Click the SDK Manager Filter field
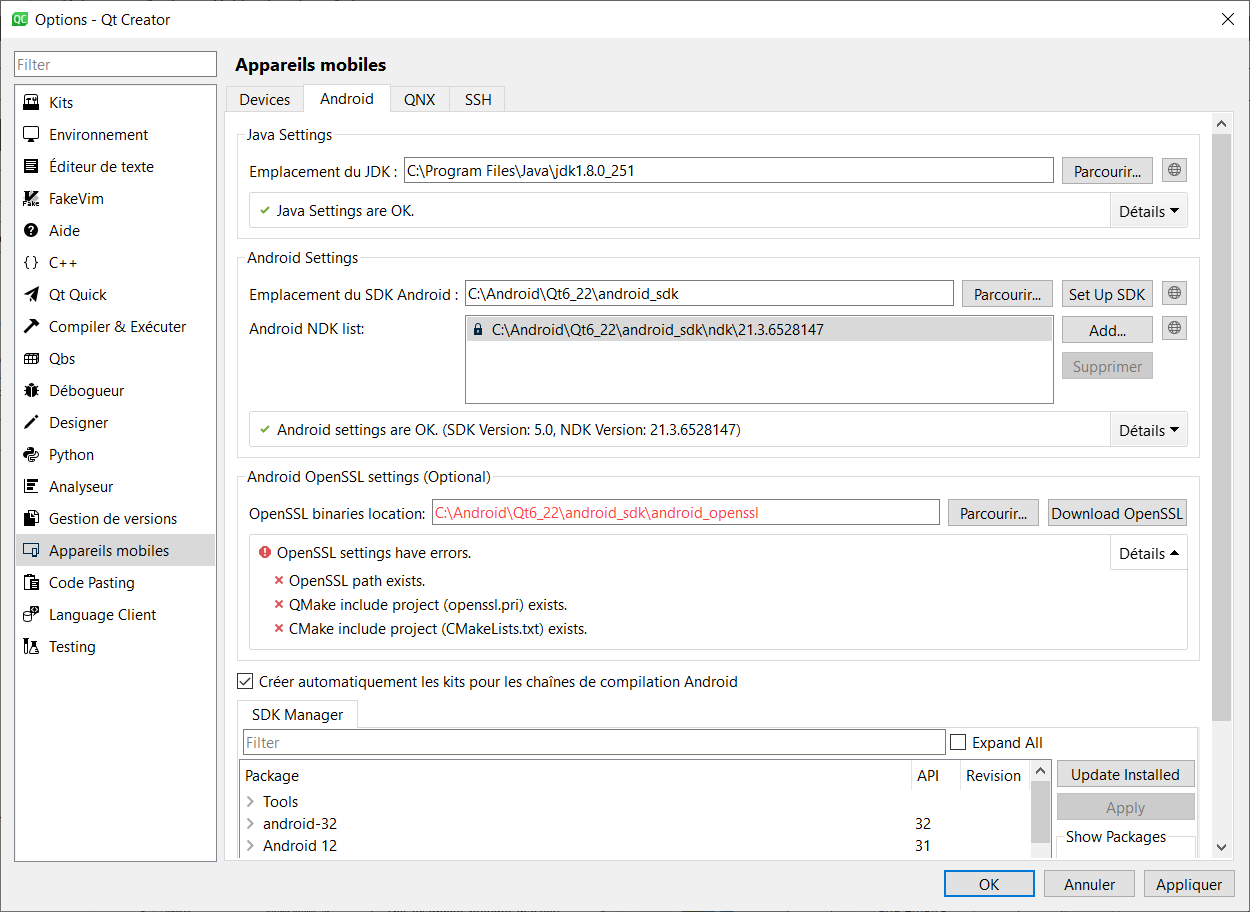Screen dimensions: 1250x912 594,742
